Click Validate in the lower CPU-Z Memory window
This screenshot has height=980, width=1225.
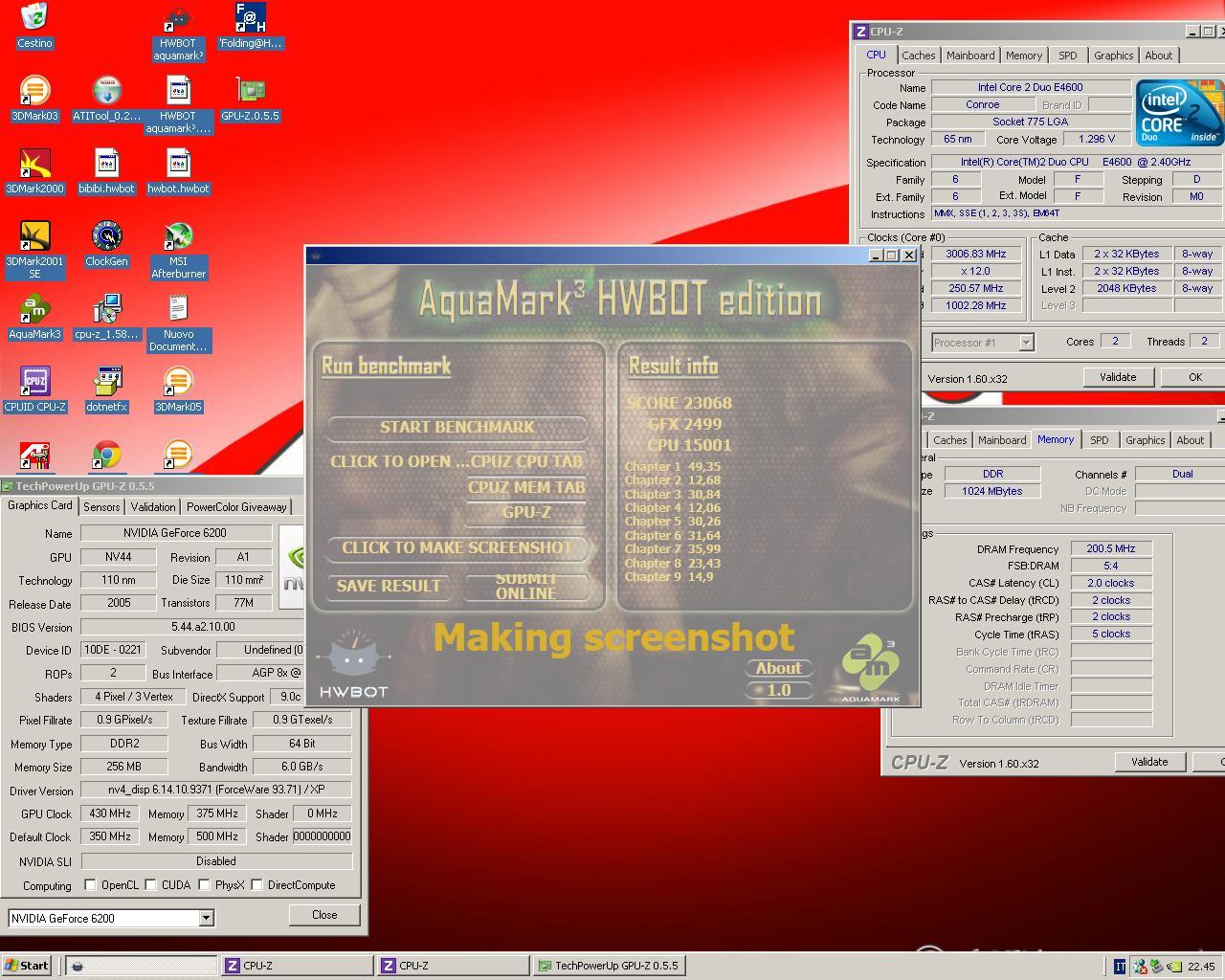tap(1149, 762)
